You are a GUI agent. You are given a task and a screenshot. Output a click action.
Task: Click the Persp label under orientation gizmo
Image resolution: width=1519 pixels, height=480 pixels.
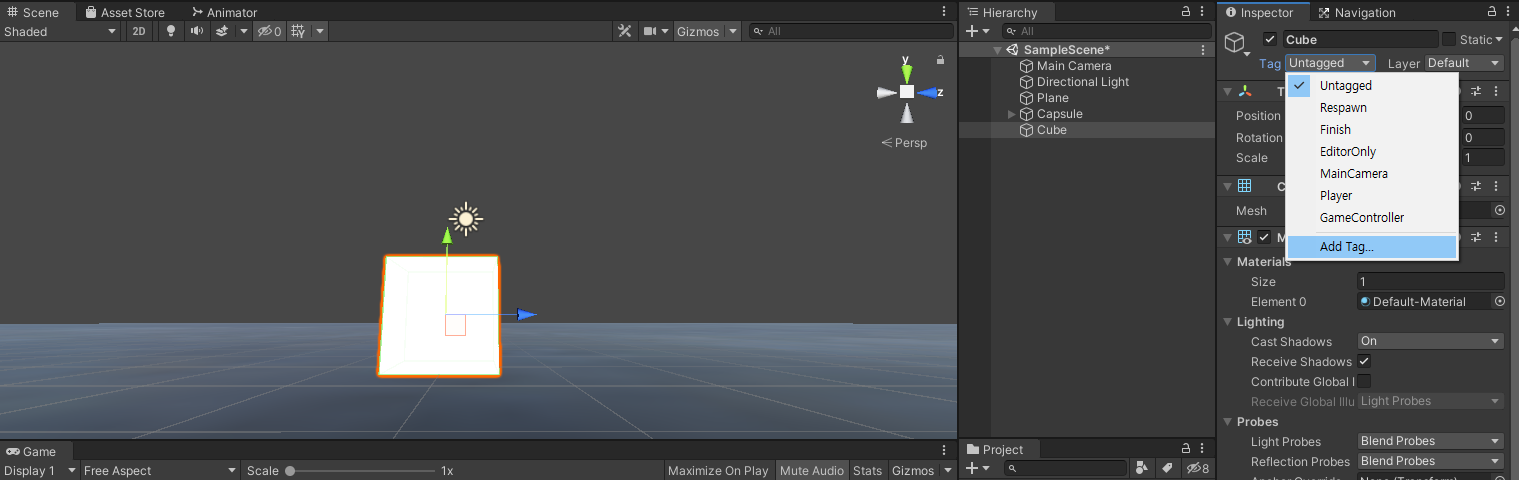[904, 143]
